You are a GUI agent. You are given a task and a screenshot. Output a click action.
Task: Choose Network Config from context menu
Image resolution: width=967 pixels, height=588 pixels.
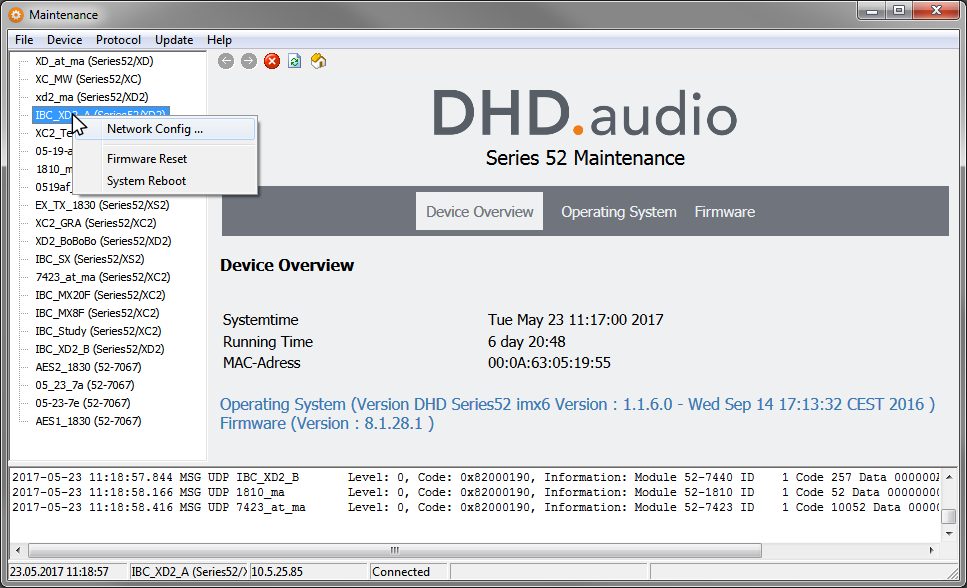click(x=164, y=129)
